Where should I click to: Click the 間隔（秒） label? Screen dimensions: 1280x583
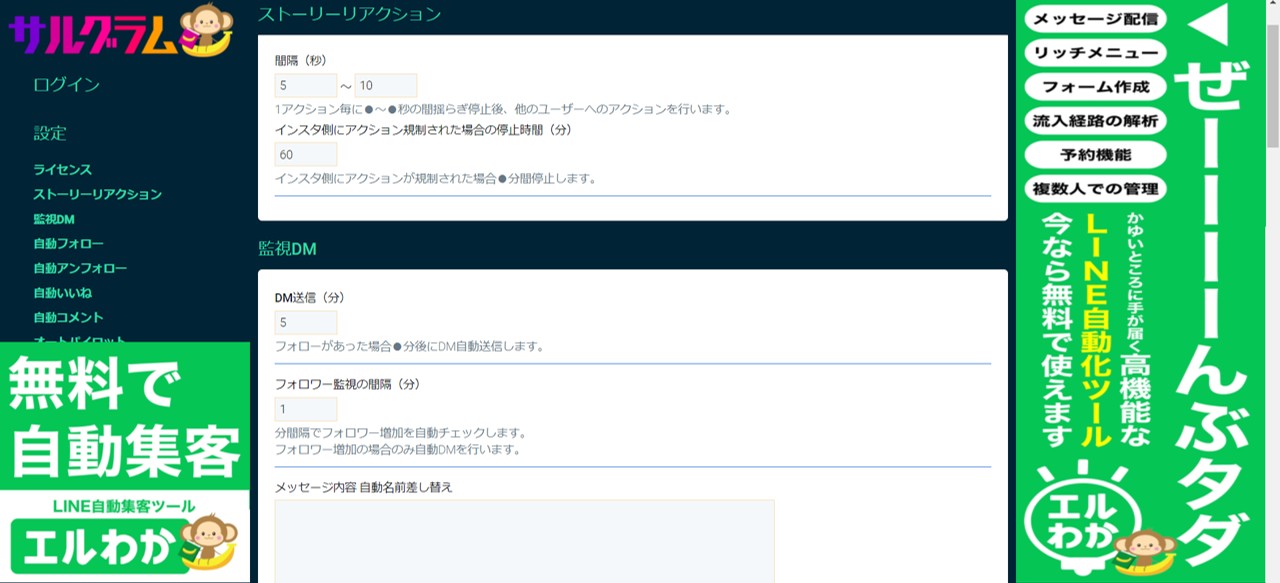tap(301, 61)
